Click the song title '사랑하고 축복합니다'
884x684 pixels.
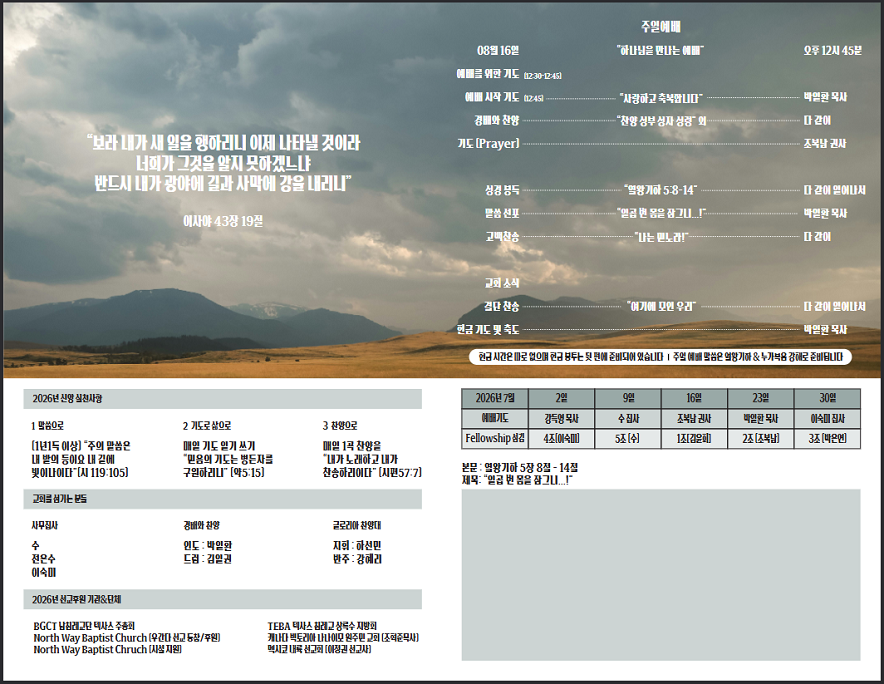pyautogui.click(x=661, y=98)
